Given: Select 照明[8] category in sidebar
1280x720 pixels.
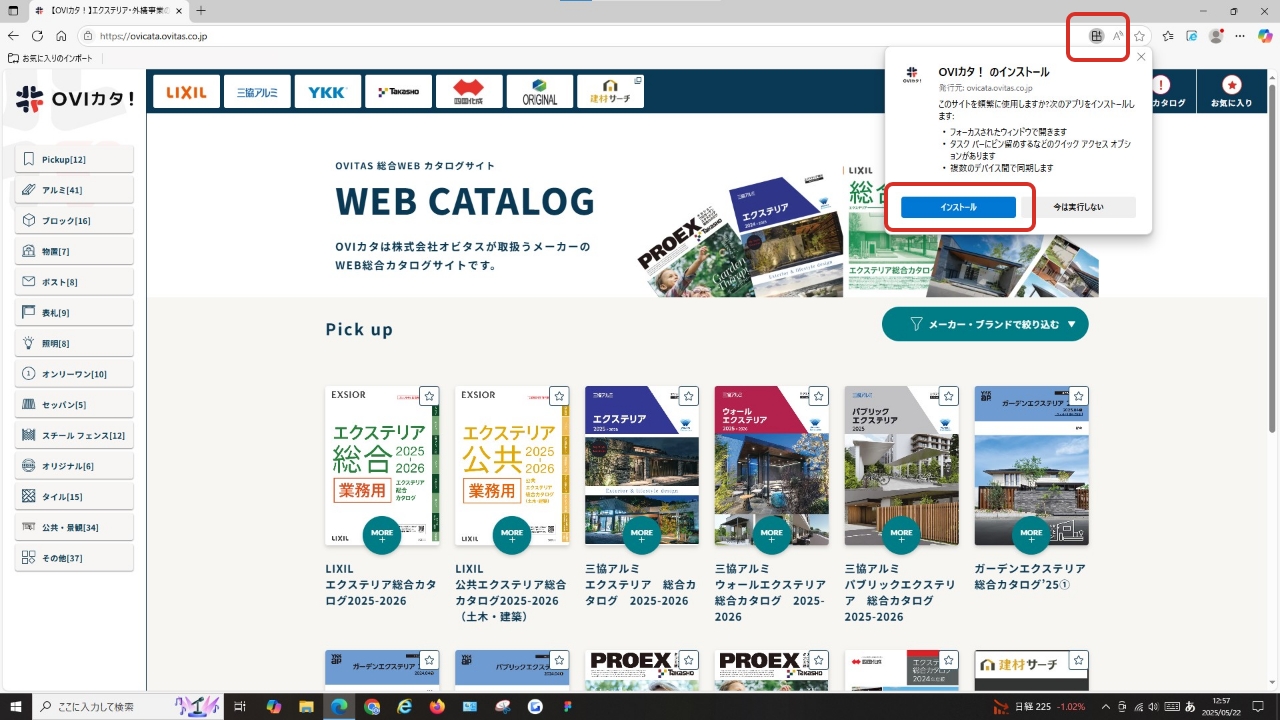Looking at the screenshot, I should pos(74,343).
